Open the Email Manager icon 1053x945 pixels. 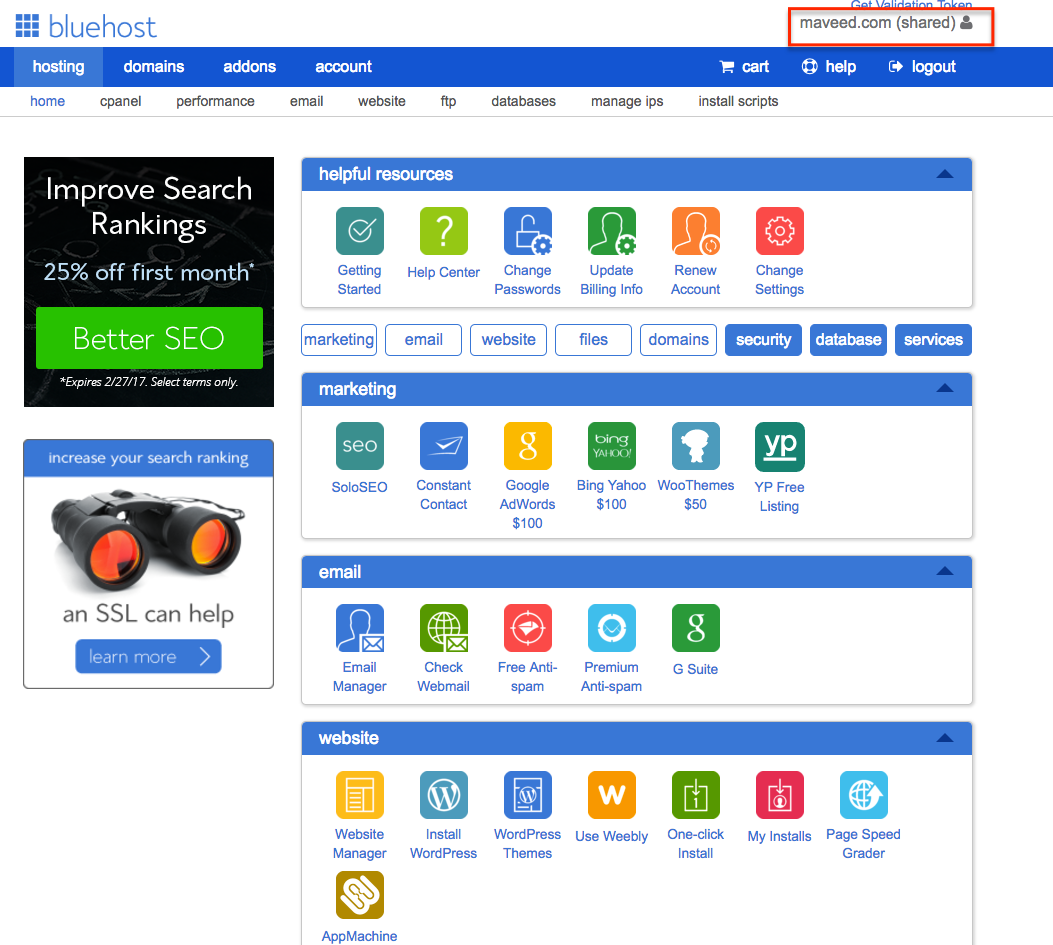click(359, 629)
